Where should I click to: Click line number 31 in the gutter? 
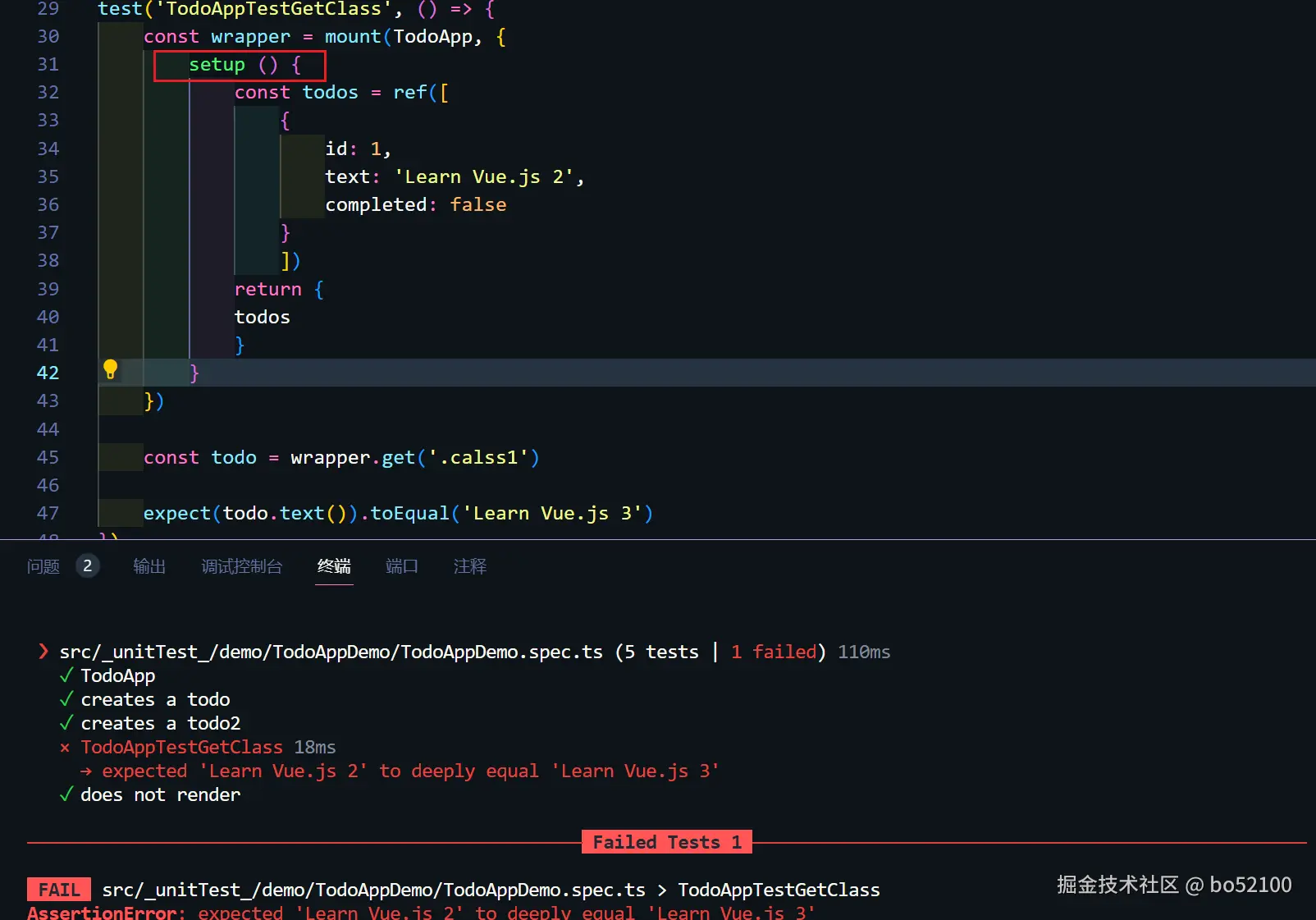click(48, 64)
